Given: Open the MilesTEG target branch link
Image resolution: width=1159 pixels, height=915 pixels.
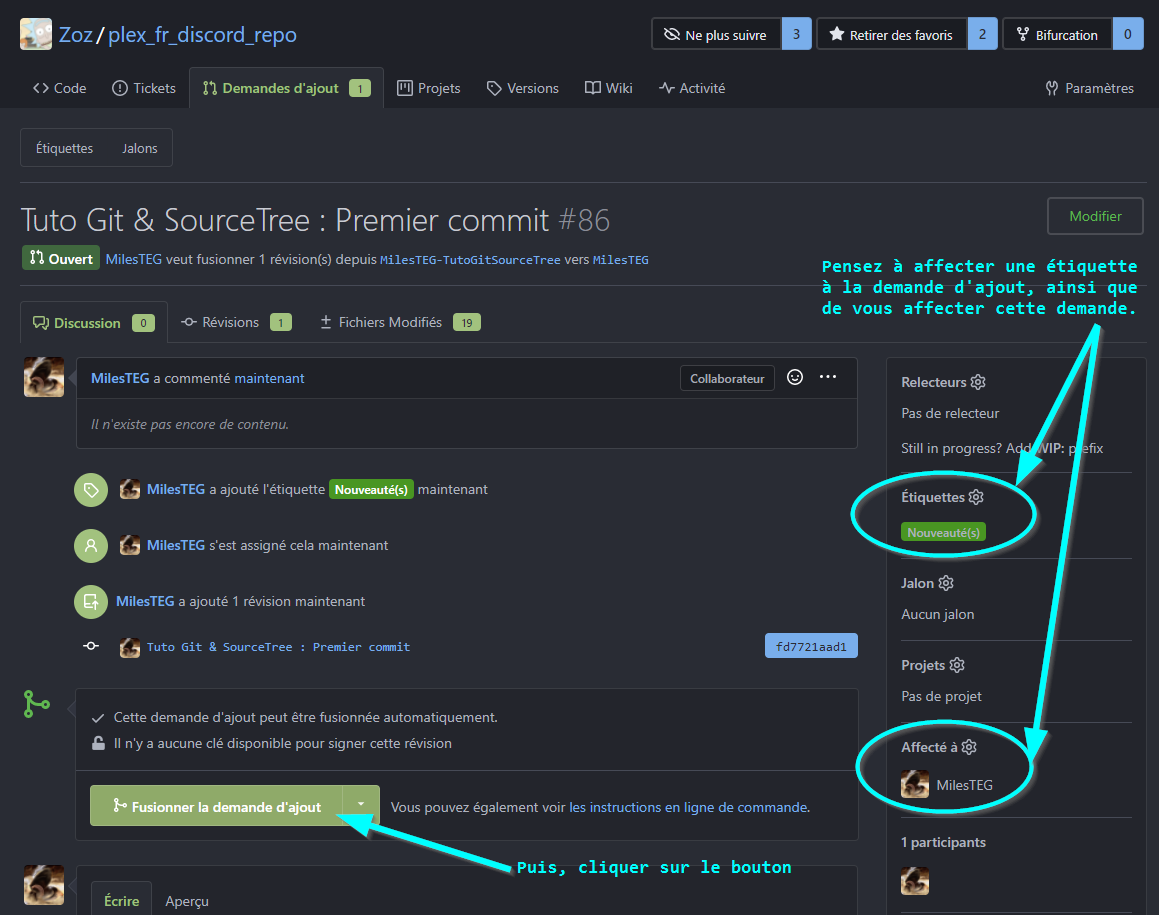Looking at the screenshot, I should [x=620, y=260].
